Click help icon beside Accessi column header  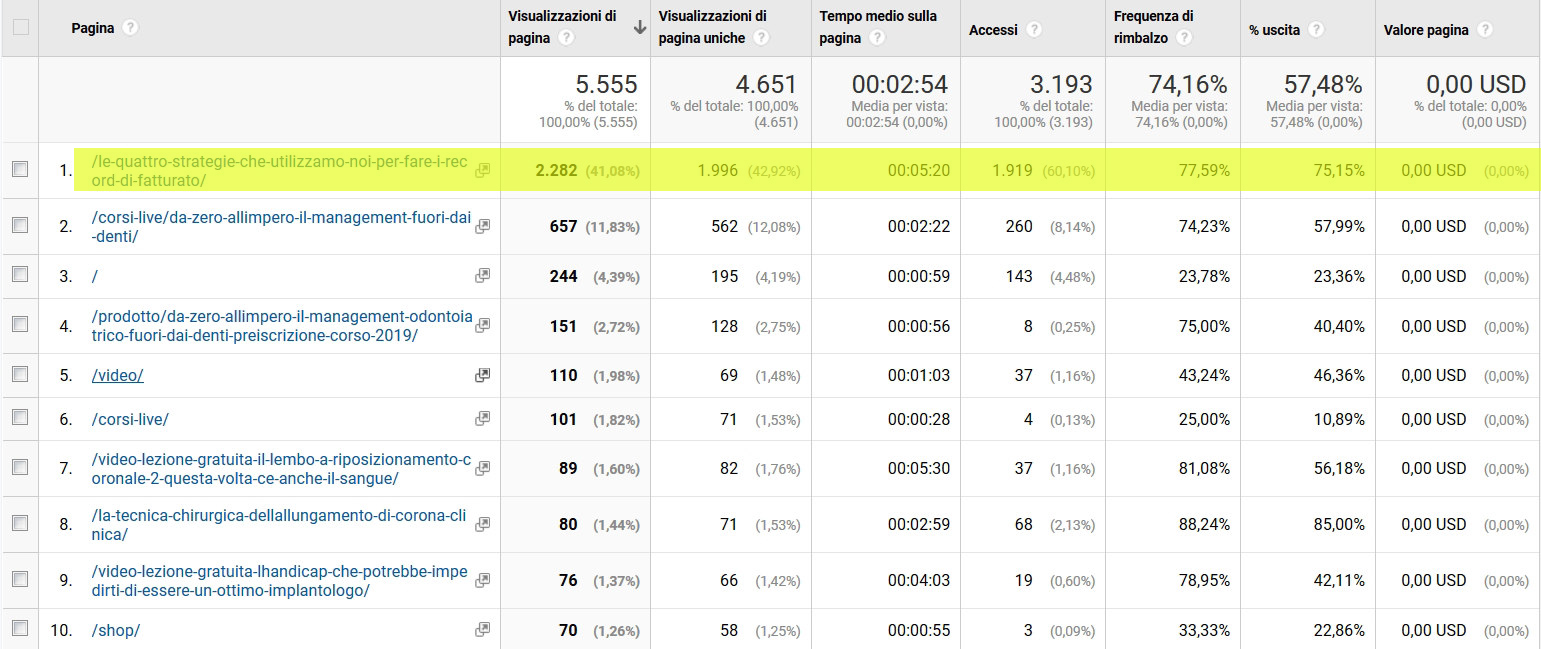point(1034,30)
